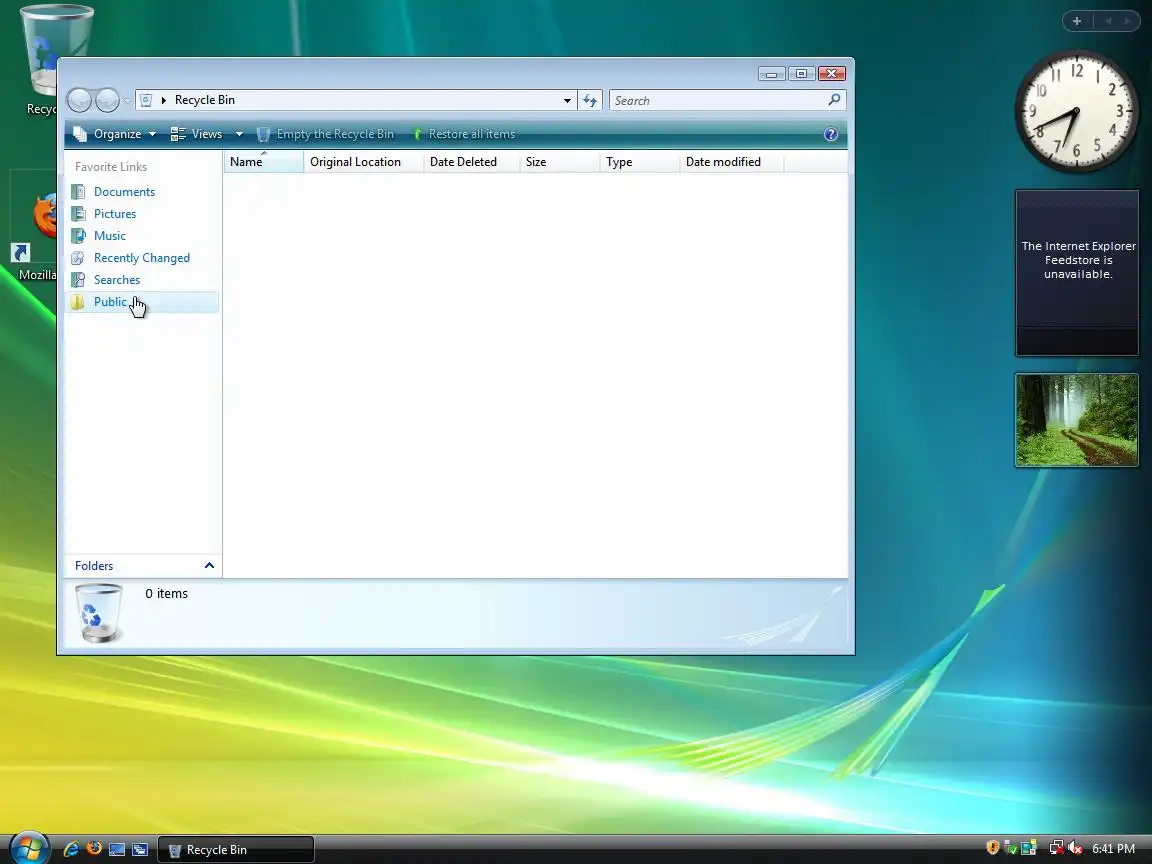Screen dimensions: 1152x864
Task: Launch Internet Explorer from Quick Launch
Action: point(71,849)
